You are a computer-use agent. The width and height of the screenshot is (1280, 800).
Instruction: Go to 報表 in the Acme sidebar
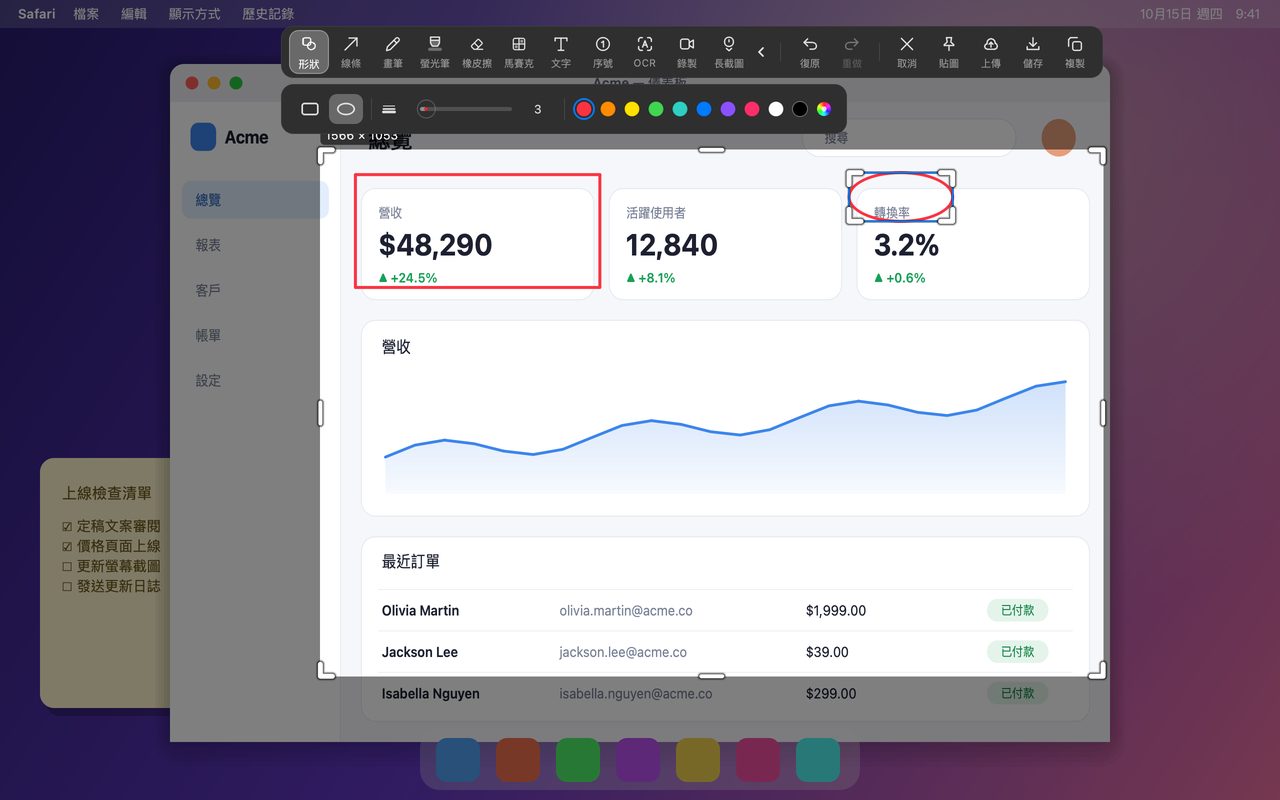(x=255, y=245)
